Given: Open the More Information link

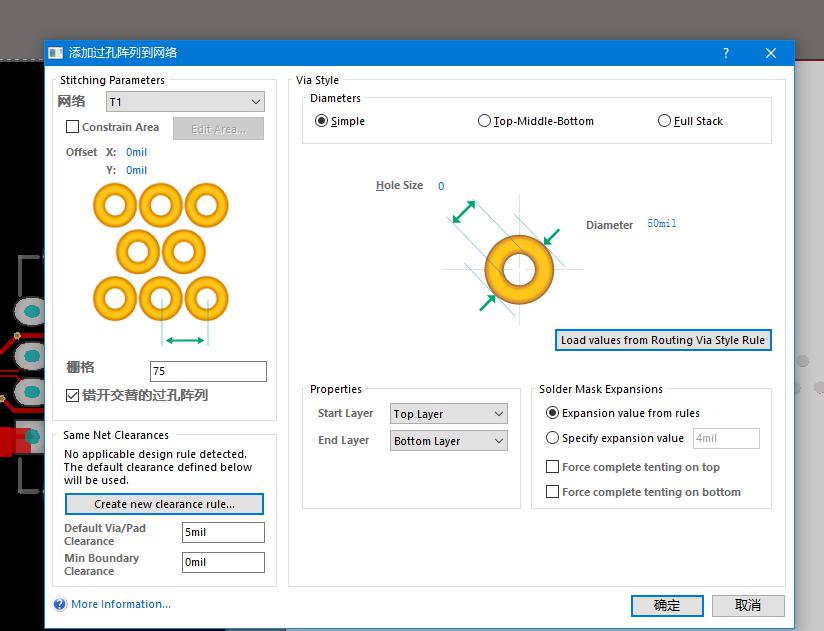Looking at the screenshot, I should click(x=121, y=604).
